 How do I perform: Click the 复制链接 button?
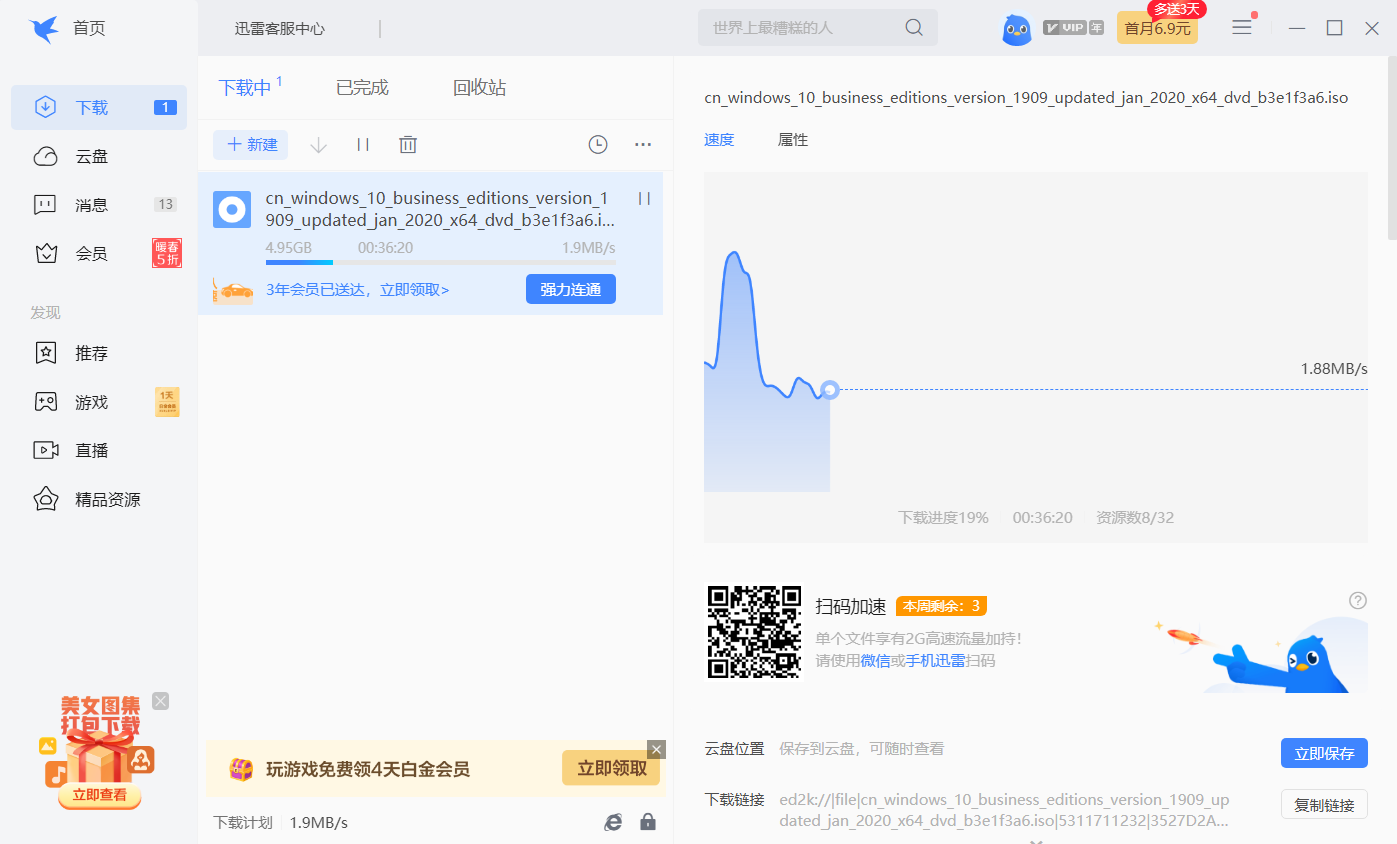tap(1324, 805)
